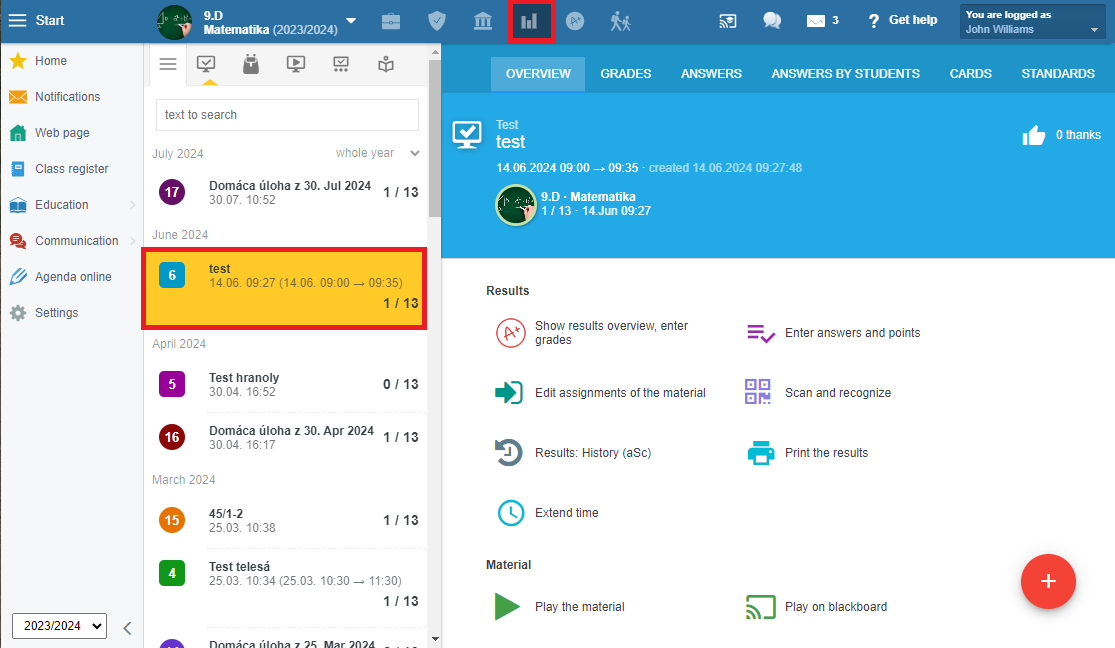Open the 2023/2024 school year dropdown

click(x=60, y=626)
